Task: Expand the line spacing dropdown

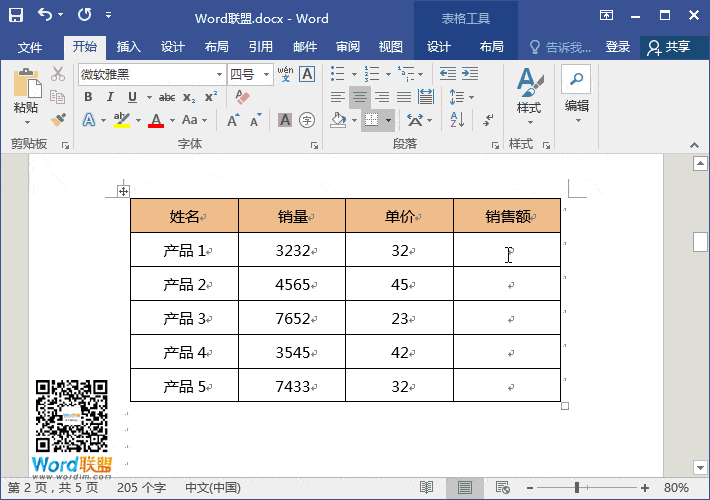Action: click(471, 97)
